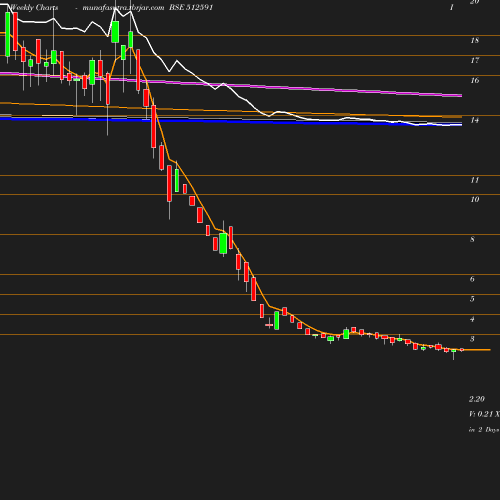
Task: Click the "in 2 Days" text
Action: click(x=484, y=430)
